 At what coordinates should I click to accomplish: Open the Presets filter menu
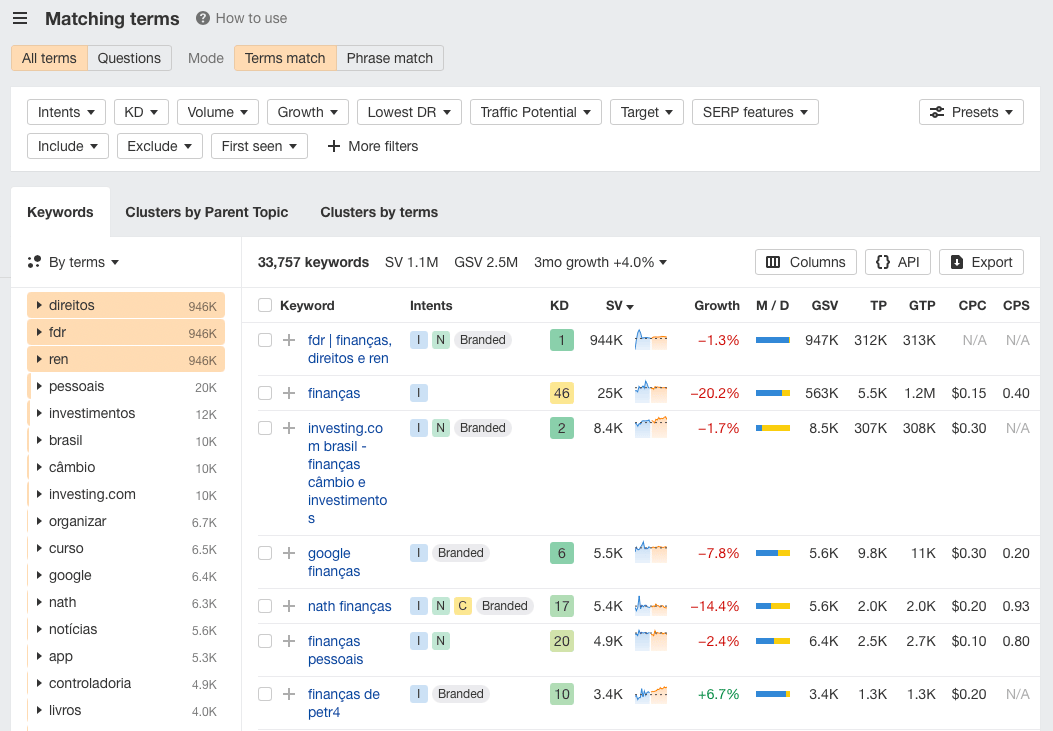point(970,112)
